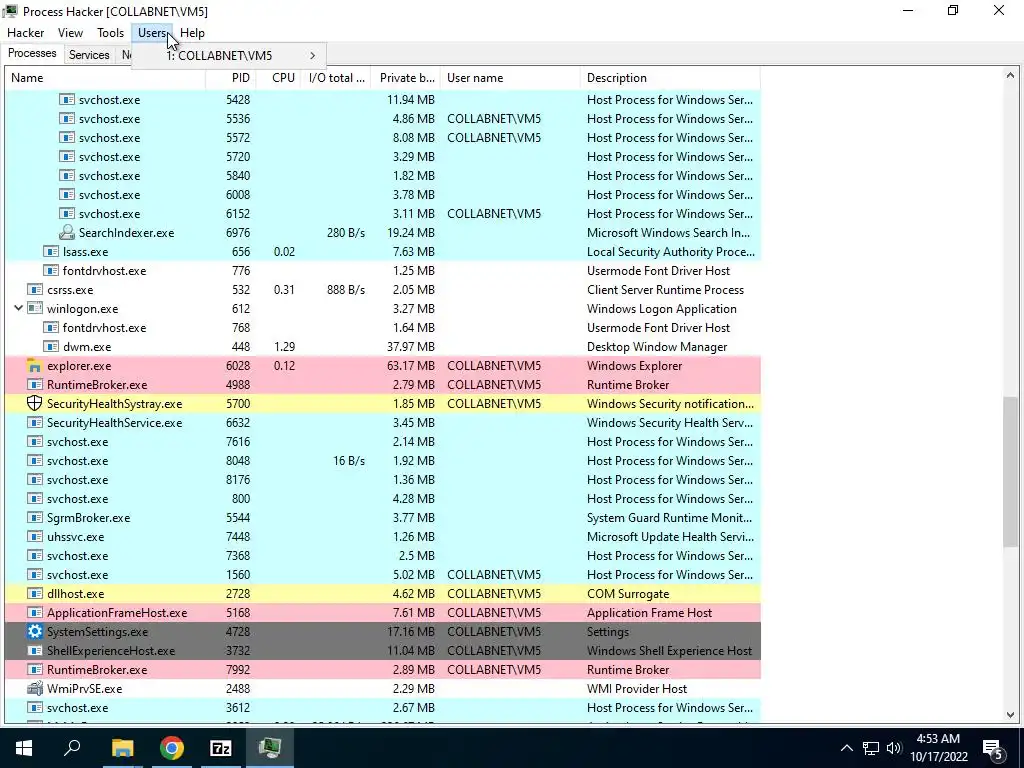Click the csrss.exe process icon
The image size is (1024, 768).
pos(35,289)
